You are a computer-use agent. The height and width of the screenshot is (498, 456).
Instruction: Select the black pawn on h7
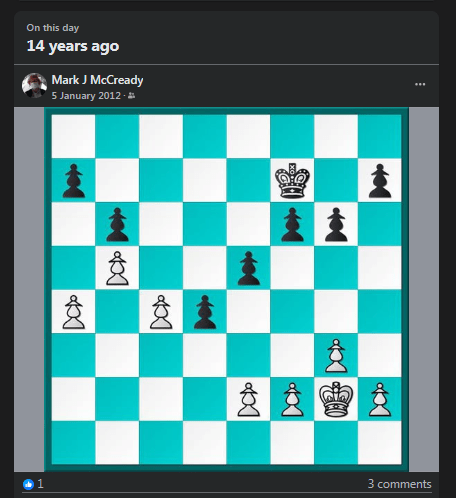point(380,181)
